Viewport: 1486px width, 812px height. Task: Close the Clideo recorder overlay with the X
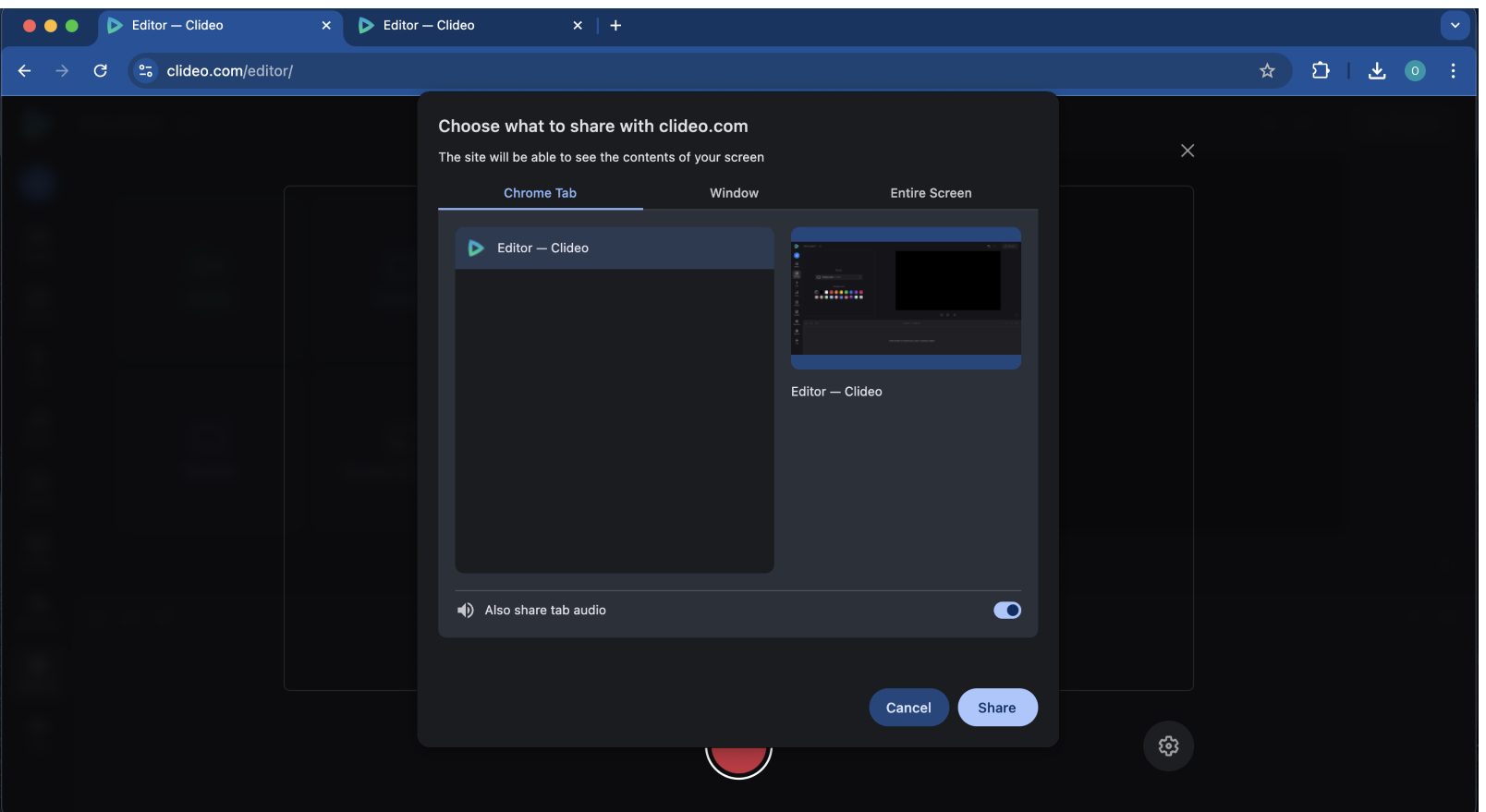tap(1188, 151)
